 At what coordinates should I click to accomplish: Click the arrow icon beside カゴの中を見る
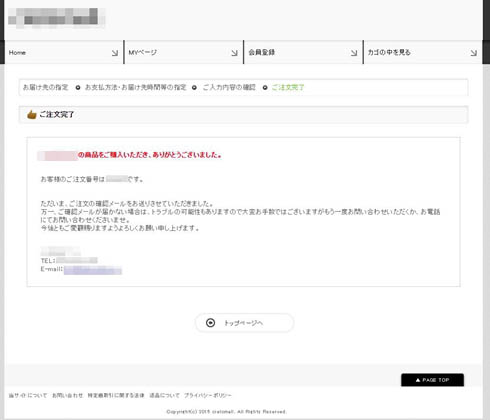pos(474,53)
